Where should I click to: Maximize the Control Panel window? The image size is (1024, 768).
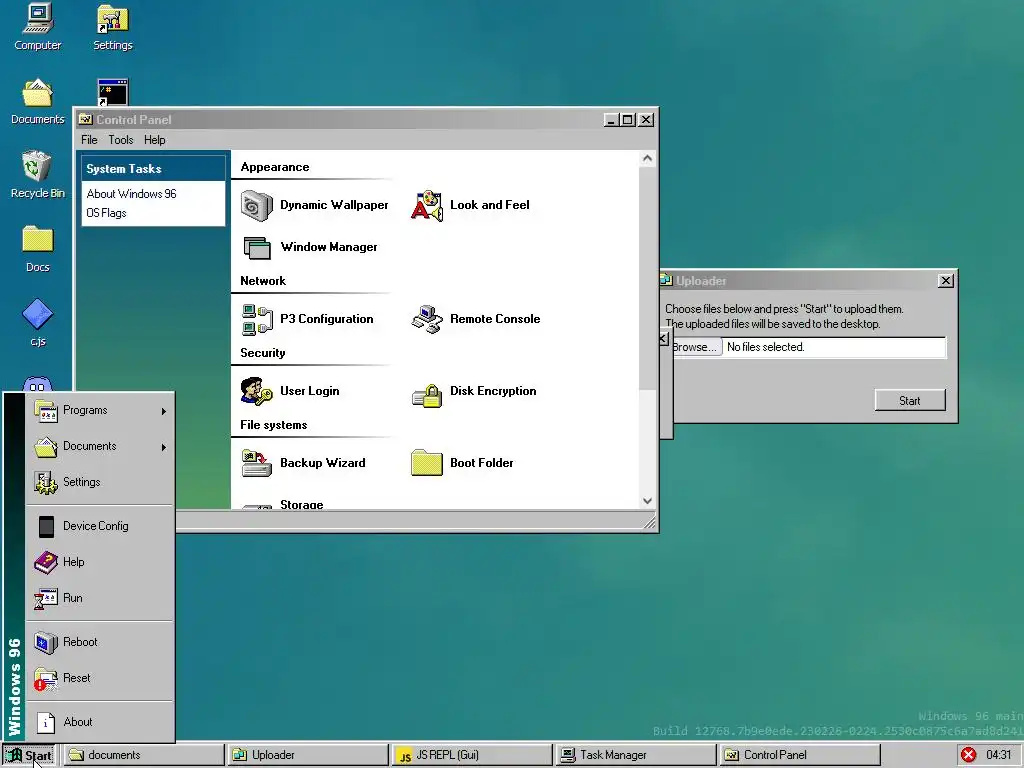[x=628, y=120]
